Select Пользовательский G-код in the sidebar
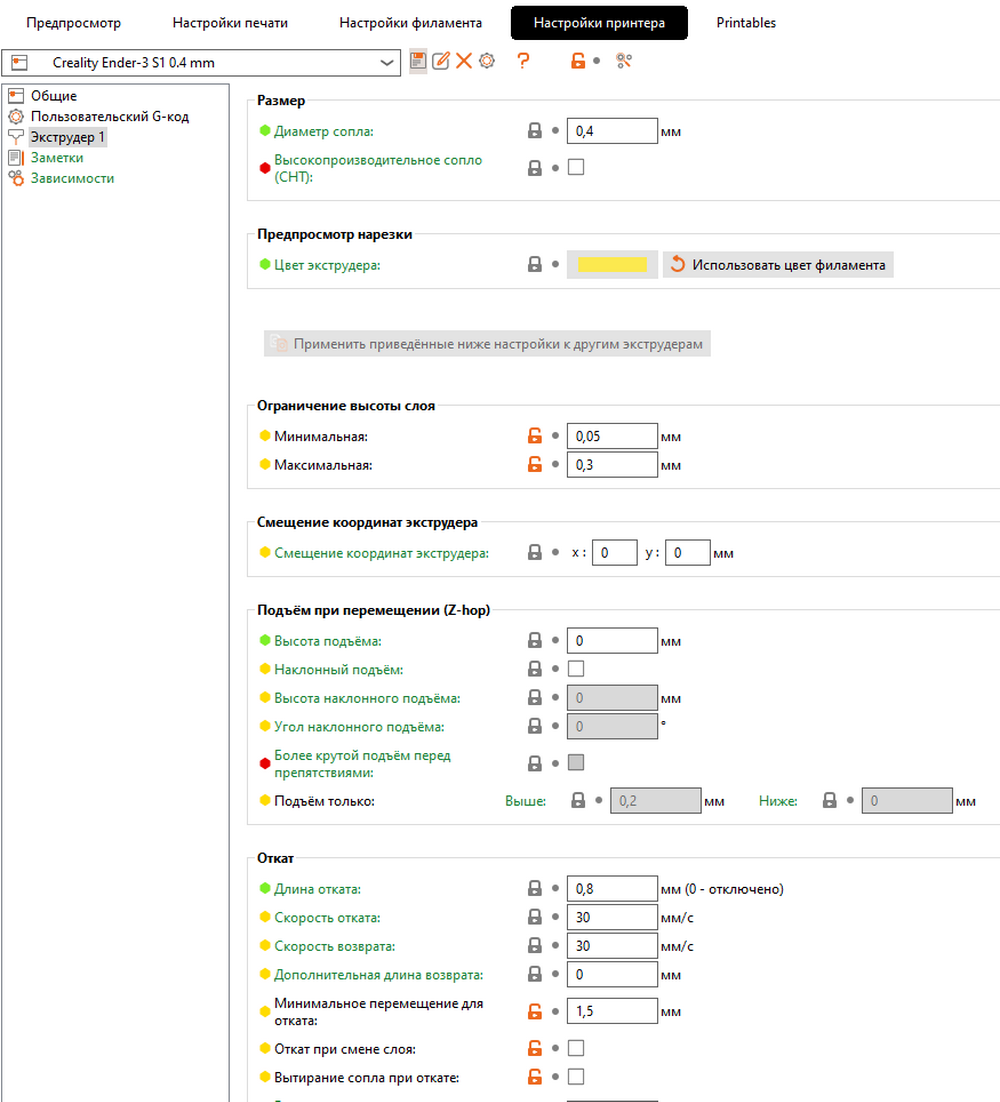1000x1102 pixels. click(109, 116)
